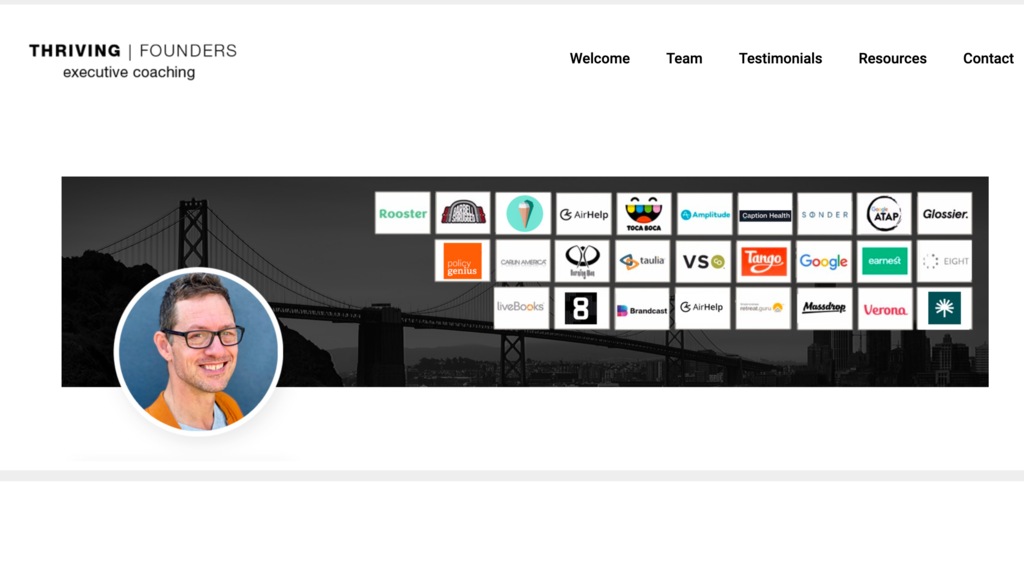Select the taulia logo tile
The image size is (1024, 583).
pos(642,261)
